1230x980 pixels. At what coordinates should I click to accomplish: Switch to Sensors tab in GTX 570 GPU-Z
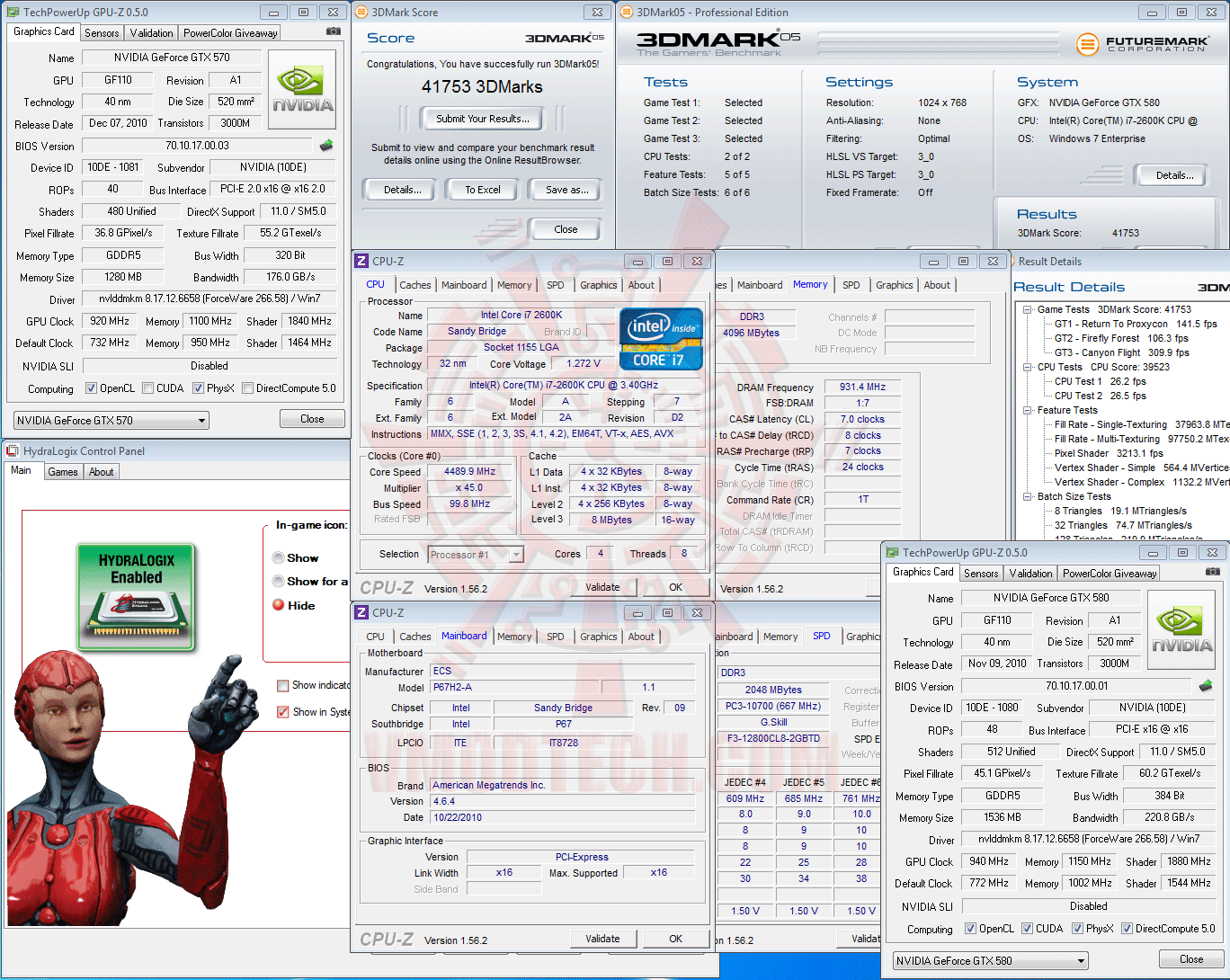click(102, 32)
